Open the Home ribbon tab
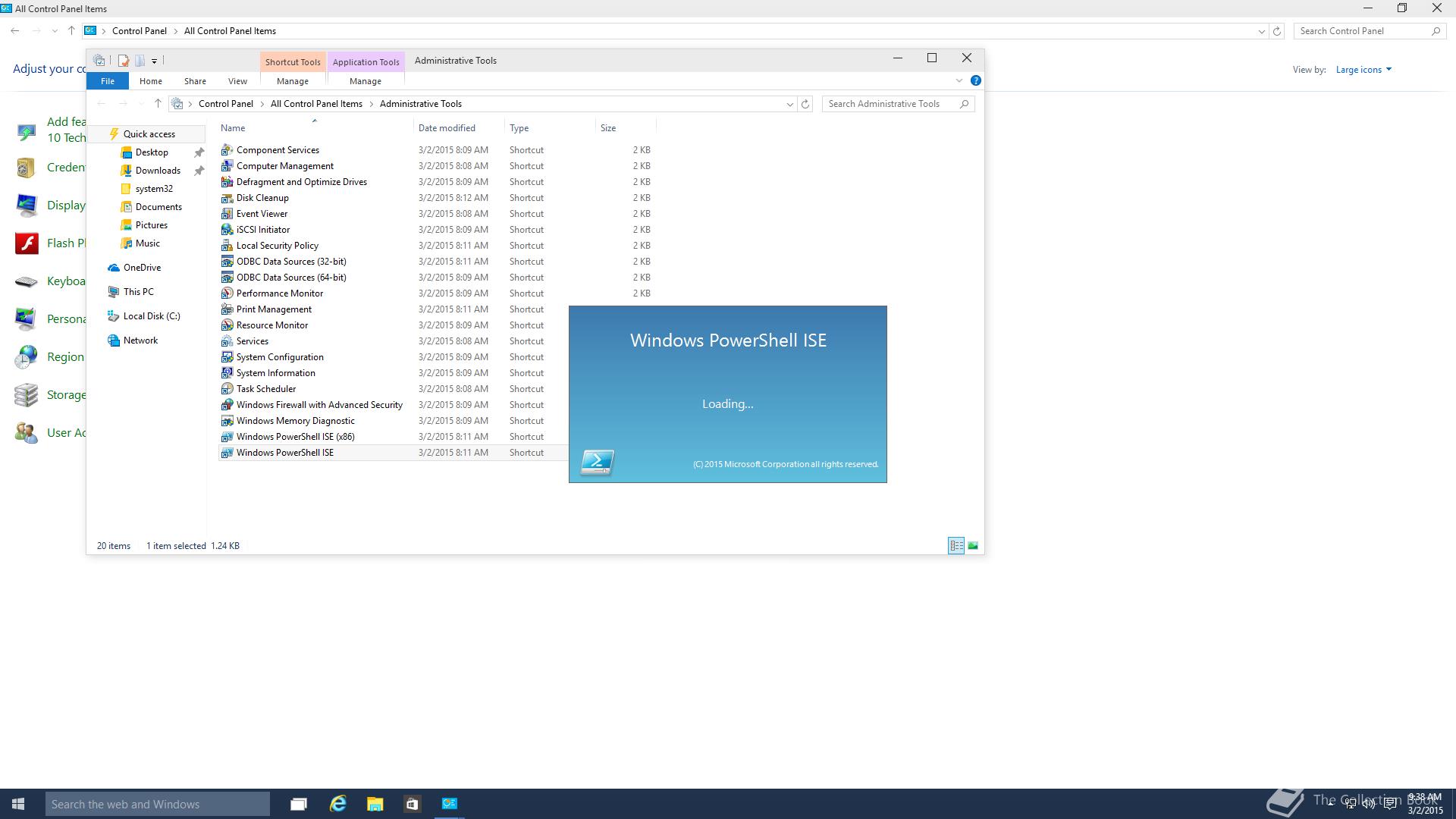The height and width of the screenshot is (819, 1456). [151, 81]
